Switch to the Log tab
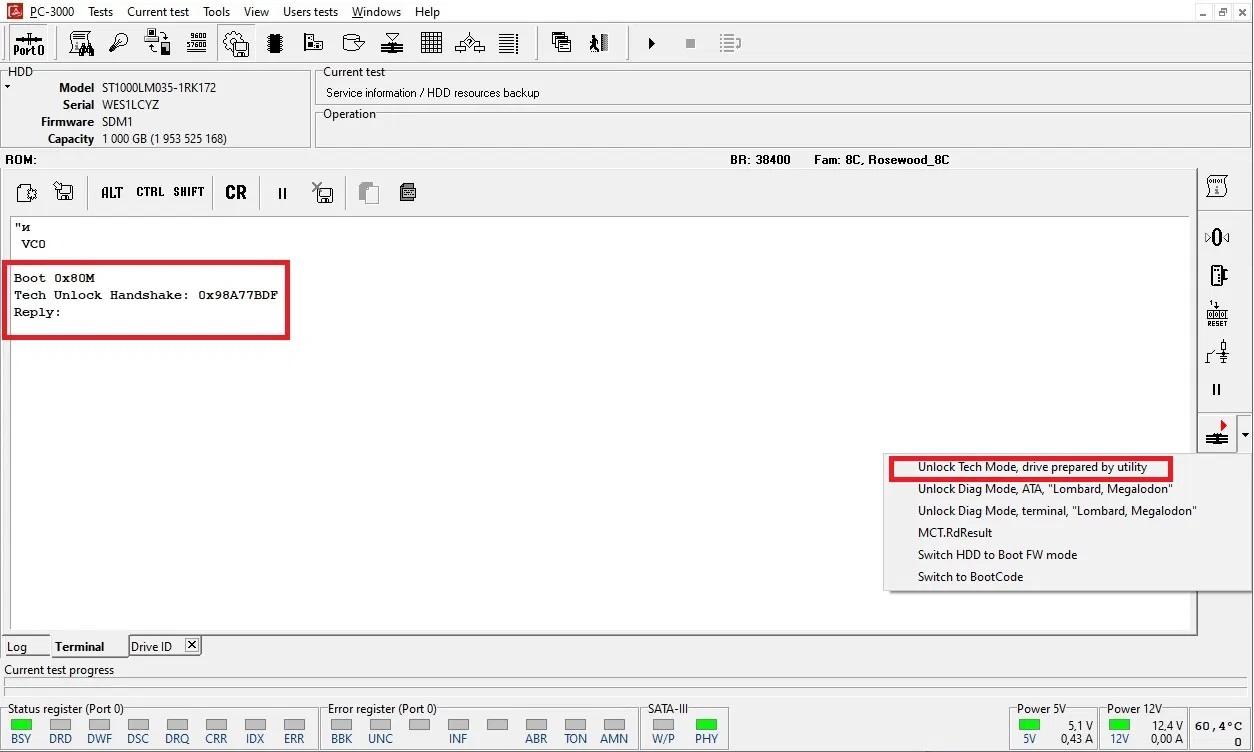This screenshot has width=1254, height=752. coord(17,647)
